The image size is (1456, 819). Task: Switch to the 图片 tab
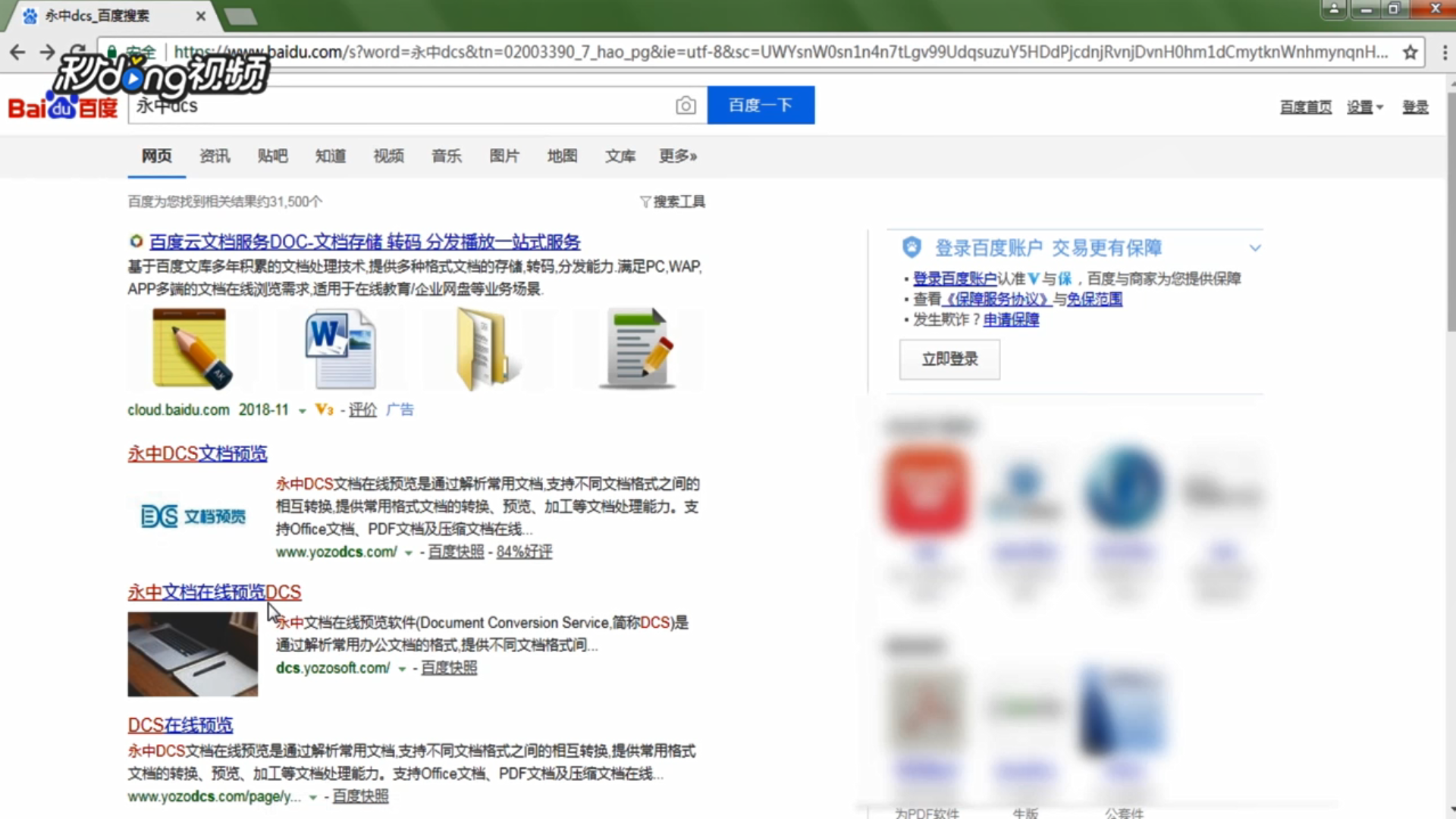tap(504, 155)
